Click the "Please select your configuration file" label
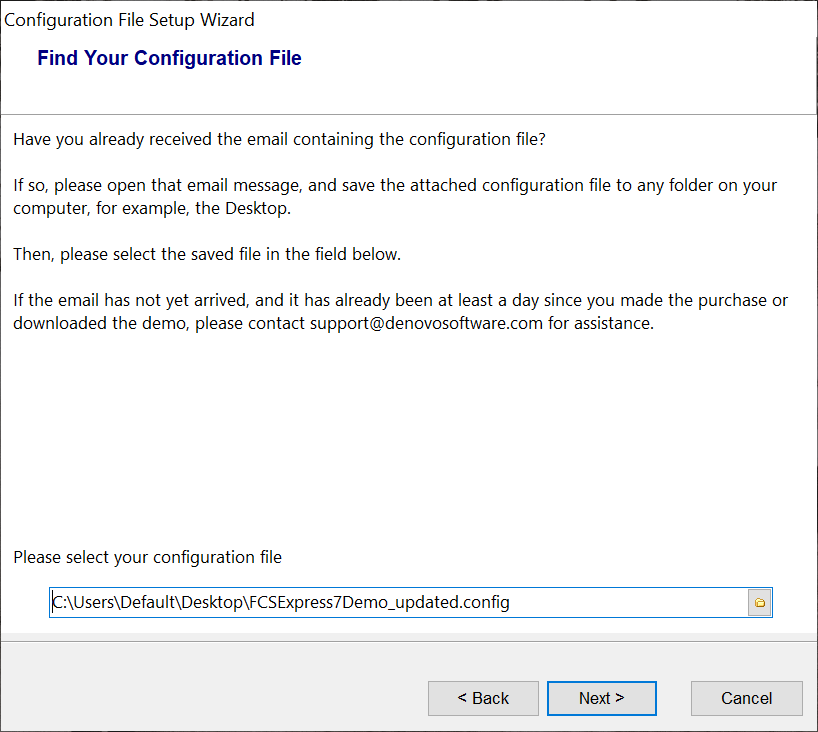818x732 pixels. click(147, 557)
